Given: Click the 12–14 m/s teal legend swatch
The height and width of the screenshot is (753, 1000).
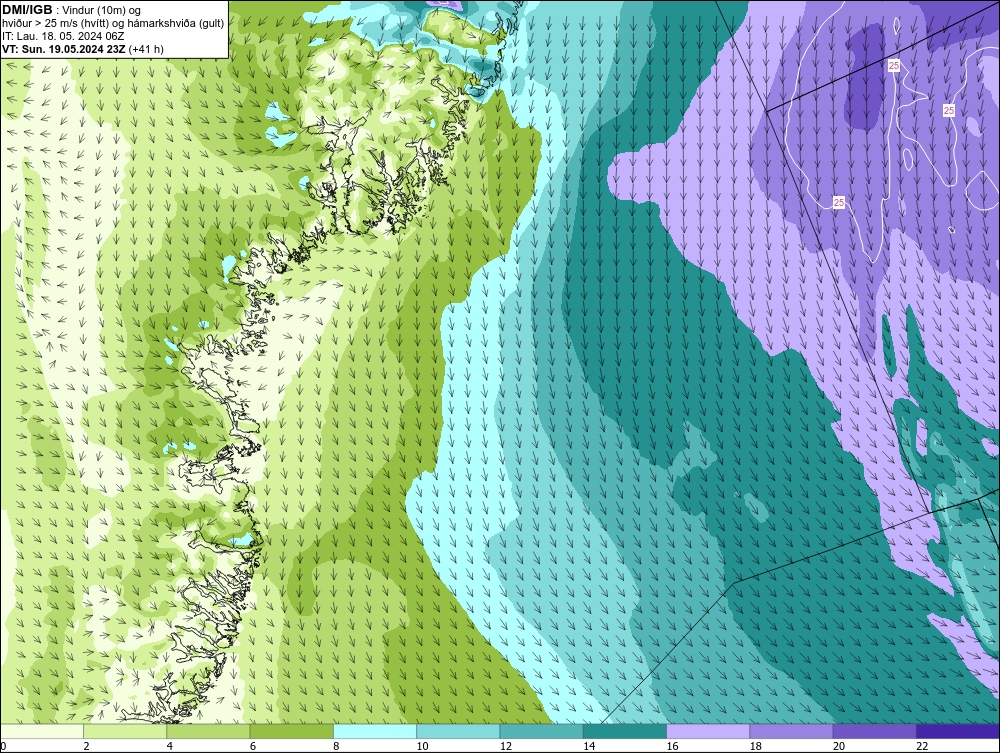Looking at the screenshot, I should [x=541, y=731].
